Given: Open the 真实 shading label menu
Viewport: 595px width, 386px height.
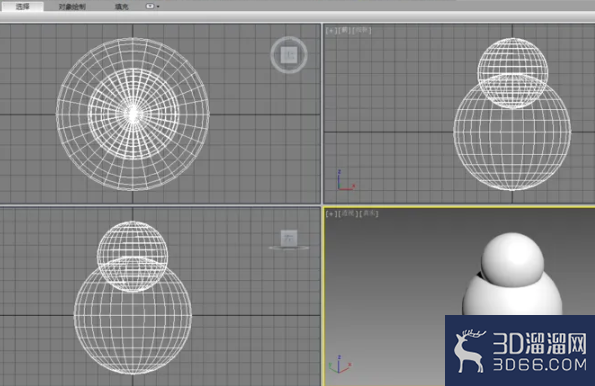Looking at the screenshot, I should point(369,214).
